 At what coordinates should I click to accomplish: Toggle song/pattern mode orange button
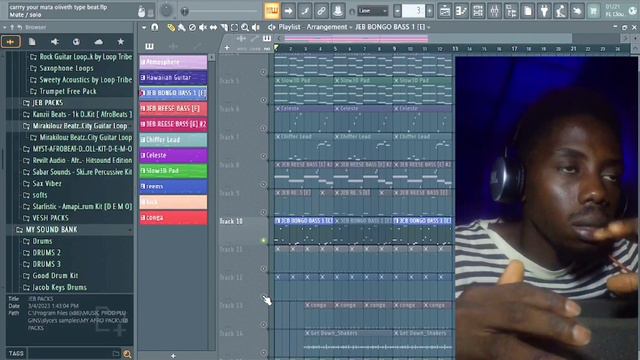(272, 11)
